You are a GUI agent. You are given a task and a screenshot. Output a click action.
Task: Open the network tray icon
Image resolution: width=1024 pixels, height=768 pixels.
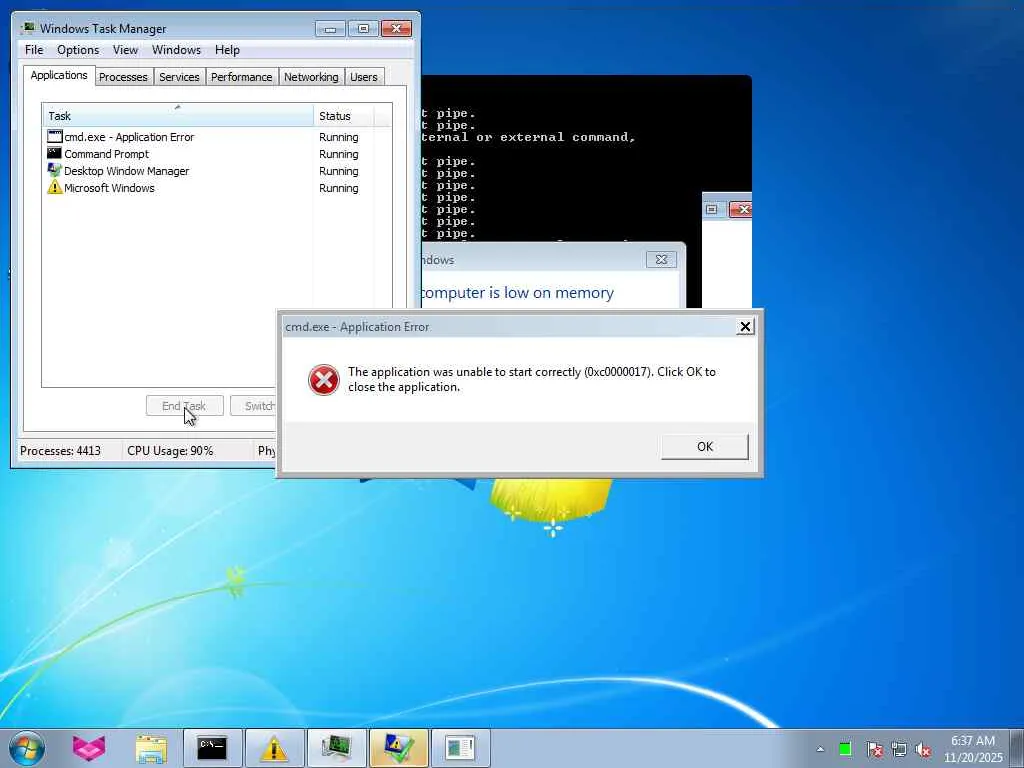899,749
